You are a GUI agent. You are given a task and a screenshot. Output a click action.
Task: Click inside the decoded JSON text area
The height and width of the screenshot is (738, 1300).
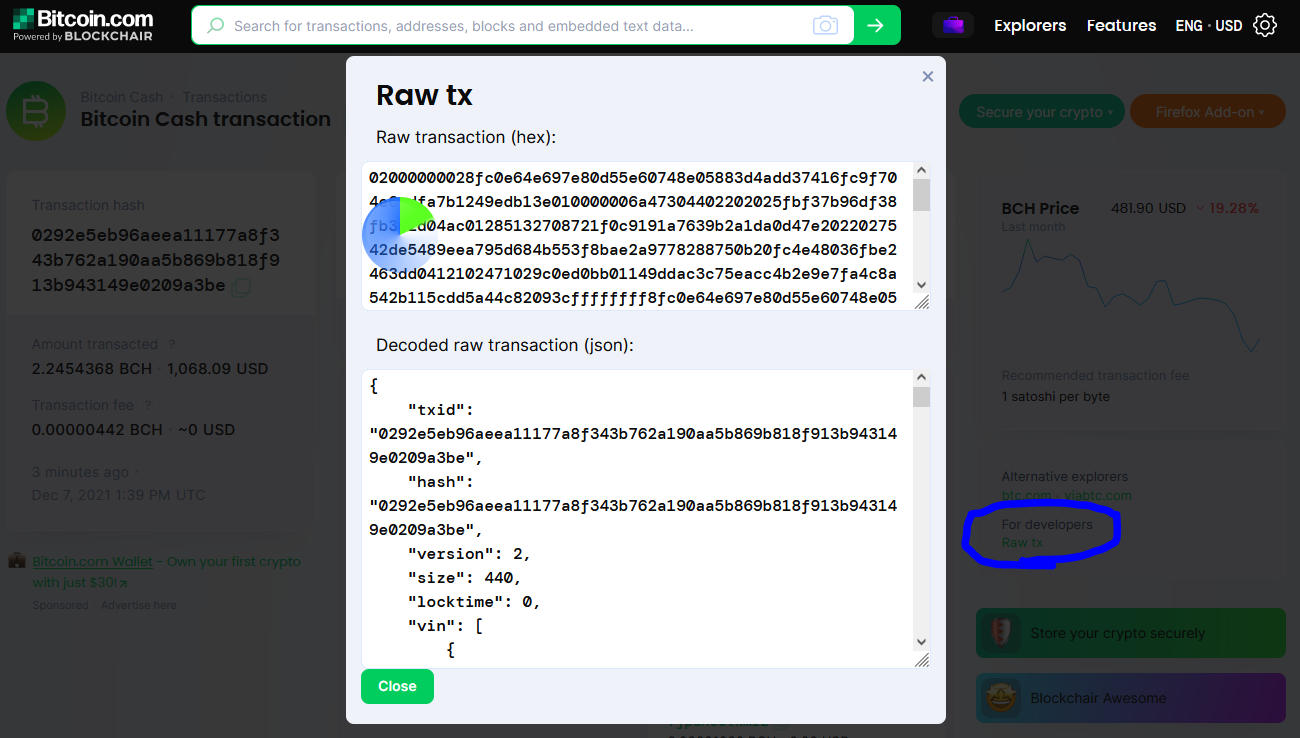638,518
